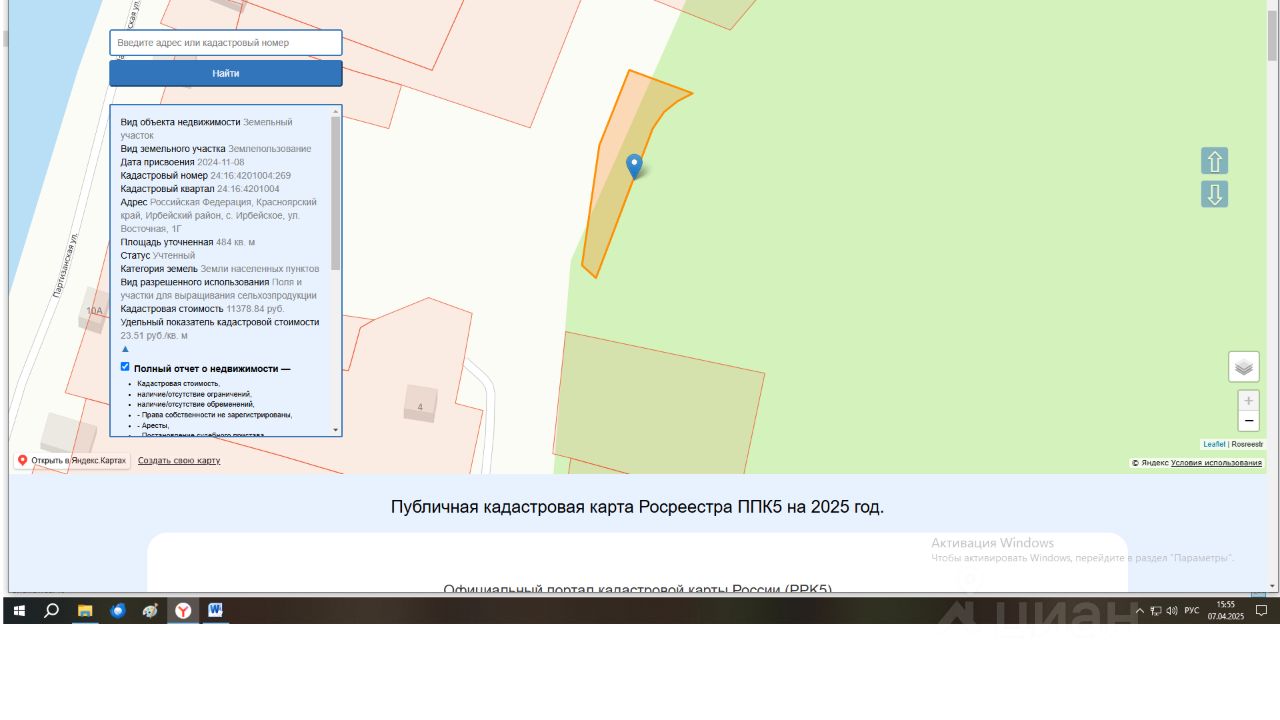Zoom out the map with minus button
This screenshot has height=720, width=1280.
1248,421
